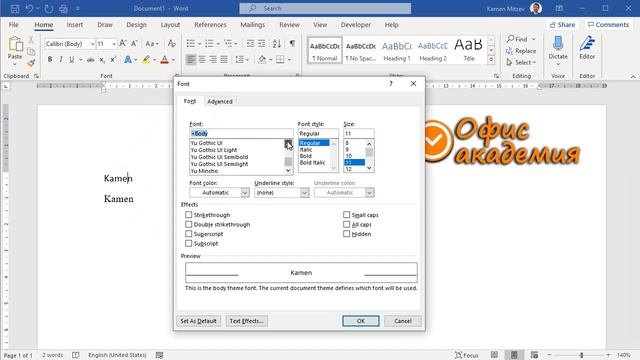Click Text Effects... button in dialog
Screen dimensions: 640x360
point(246,321)
